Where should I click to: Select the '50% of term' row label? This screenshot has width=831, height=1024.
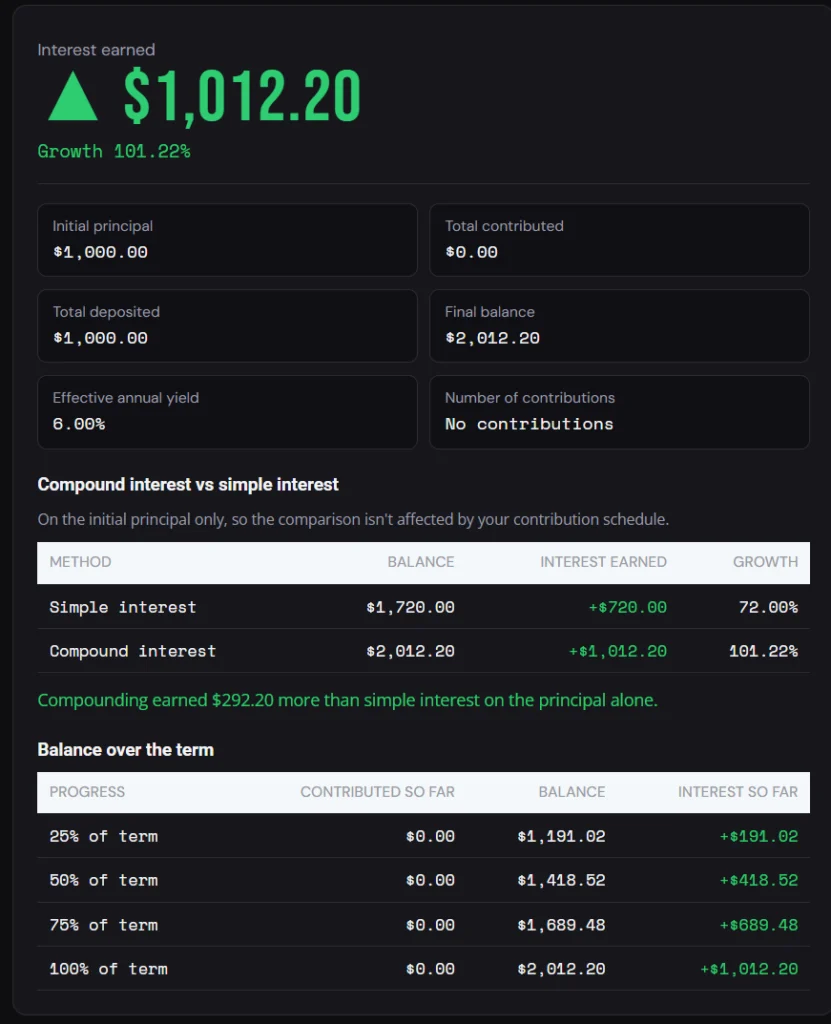click(104, 880)
